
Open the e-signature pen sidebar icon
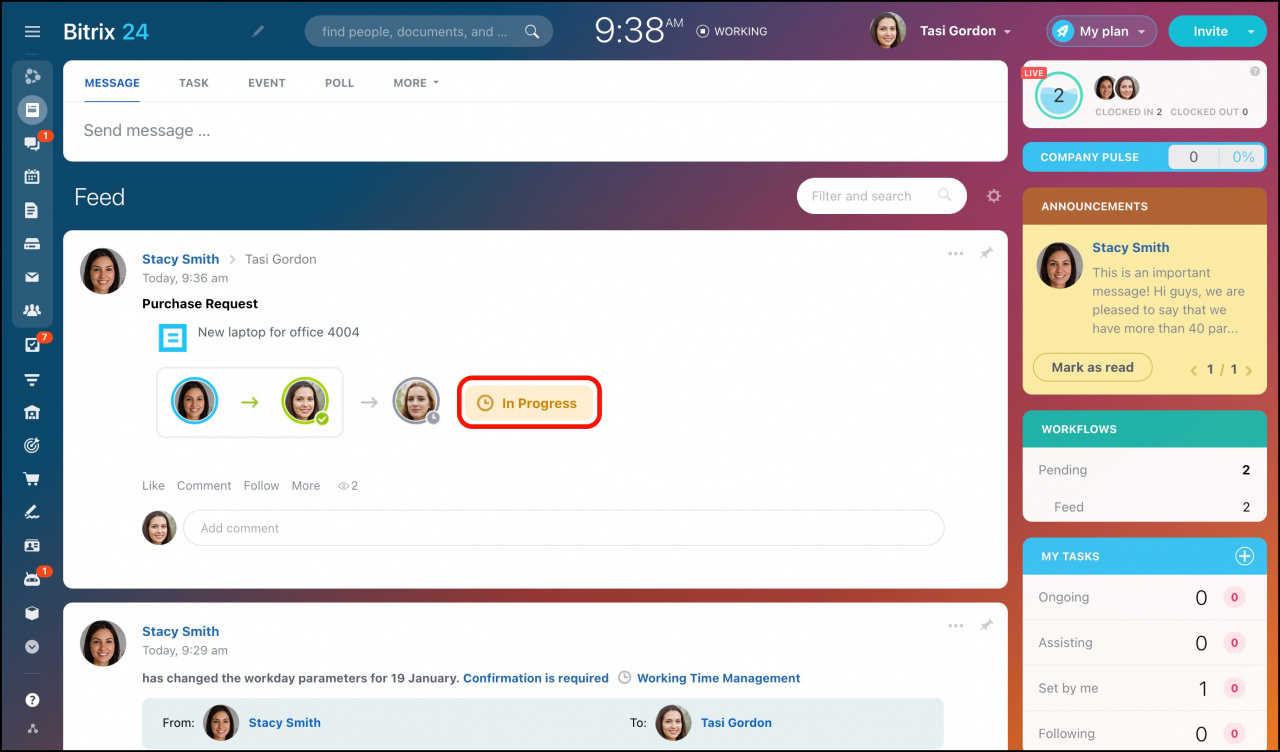click(32, 512)
